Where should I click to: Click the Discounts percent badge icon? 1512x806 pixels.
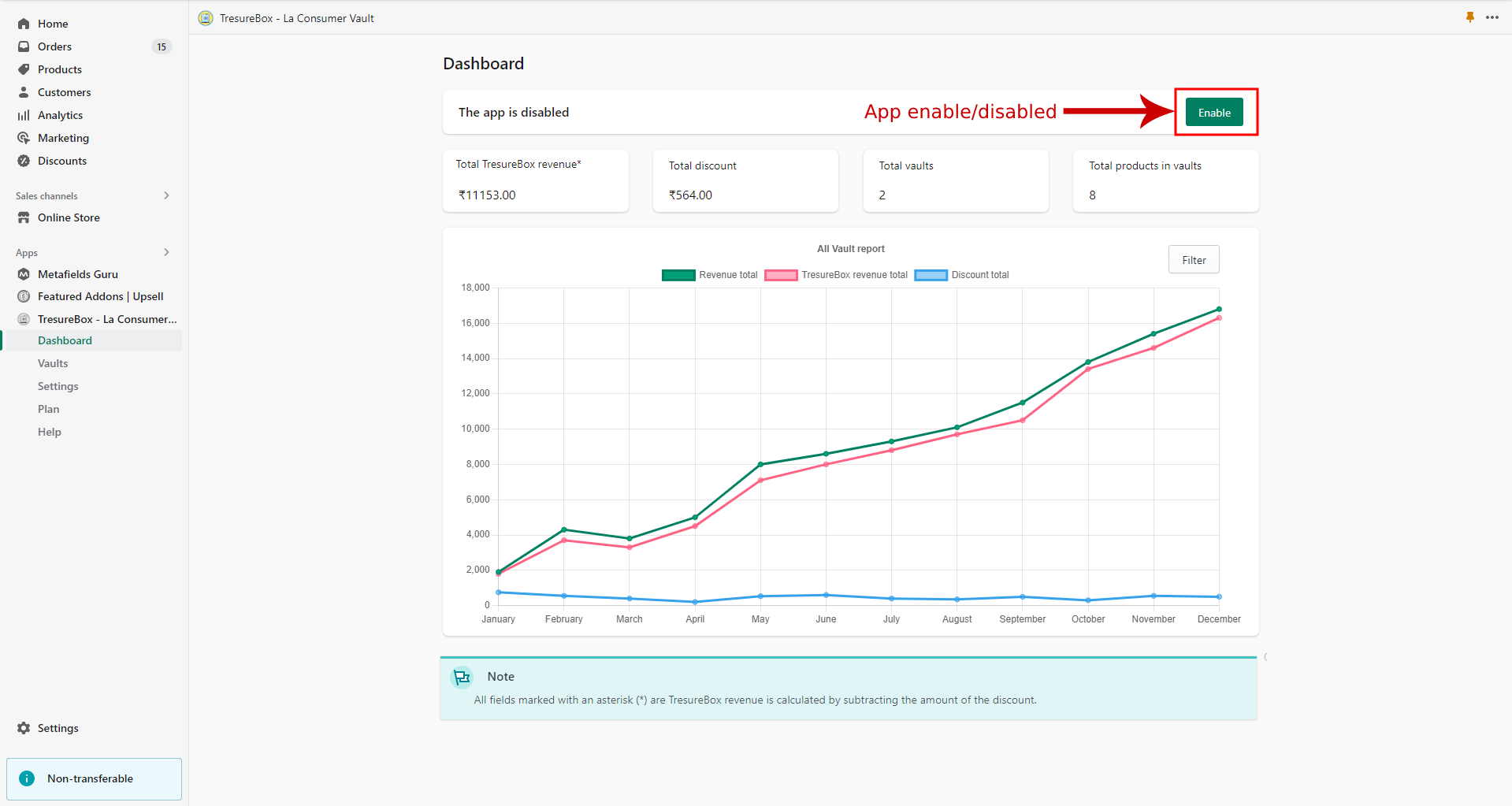(x=24, y=161)
